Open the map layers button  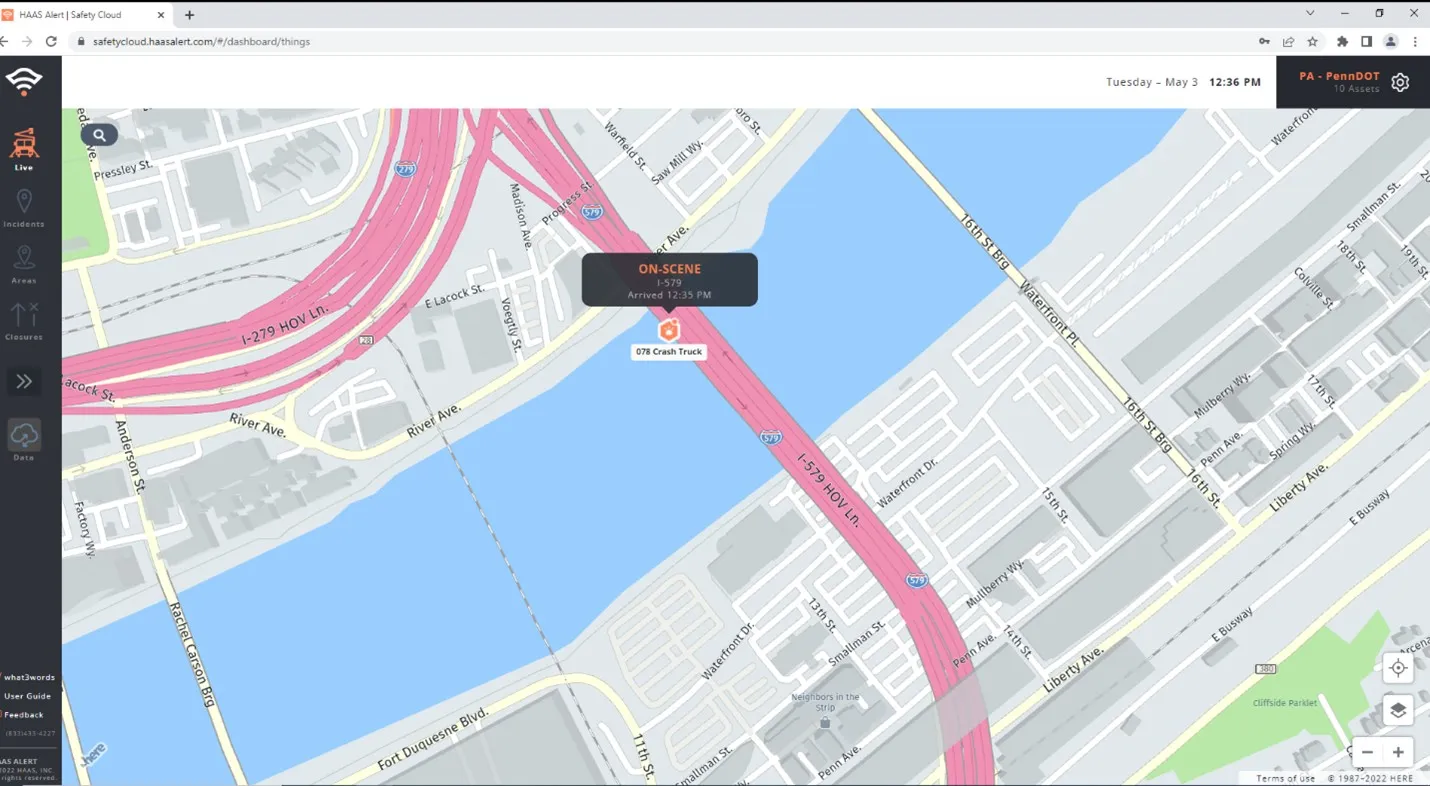click(x=1398, y=710)
